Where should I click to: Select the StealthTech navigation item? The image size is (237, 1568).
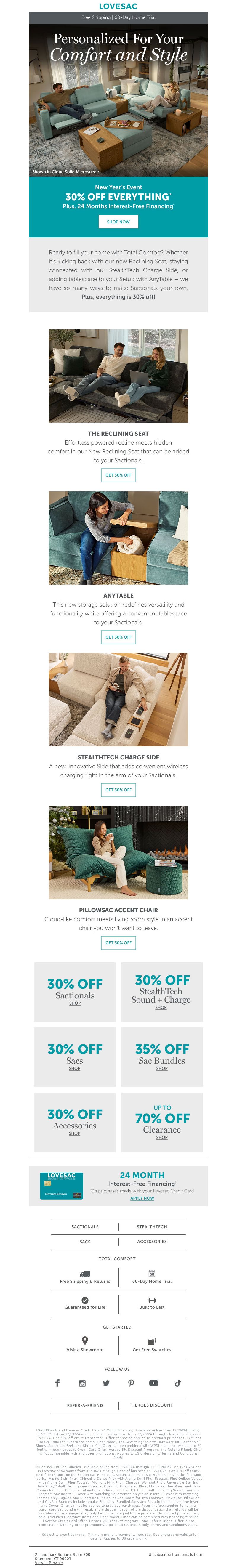pos(152,1226)
